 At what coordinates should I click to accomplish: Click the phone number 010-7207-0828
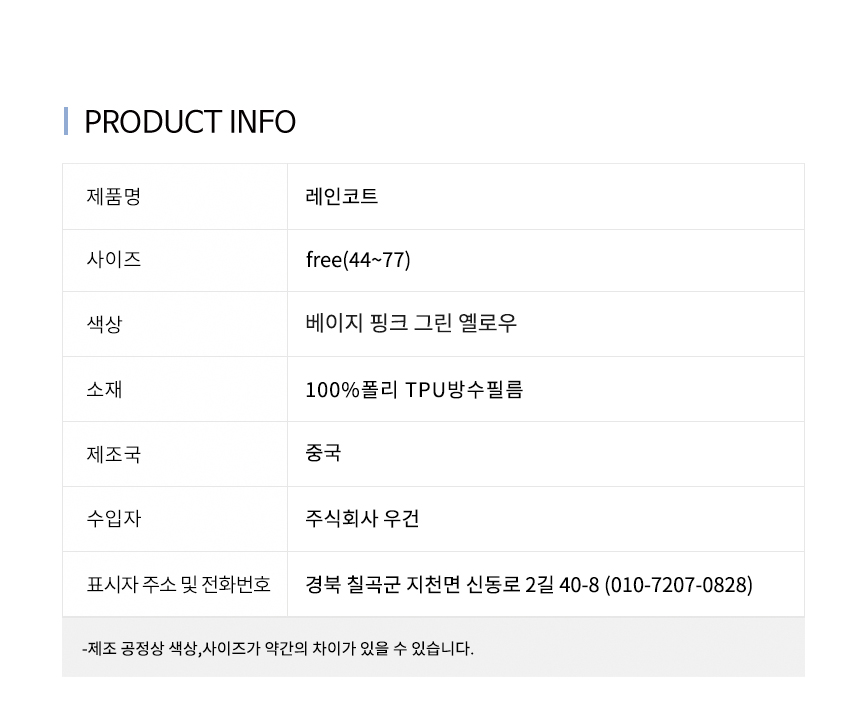[679, 585]
